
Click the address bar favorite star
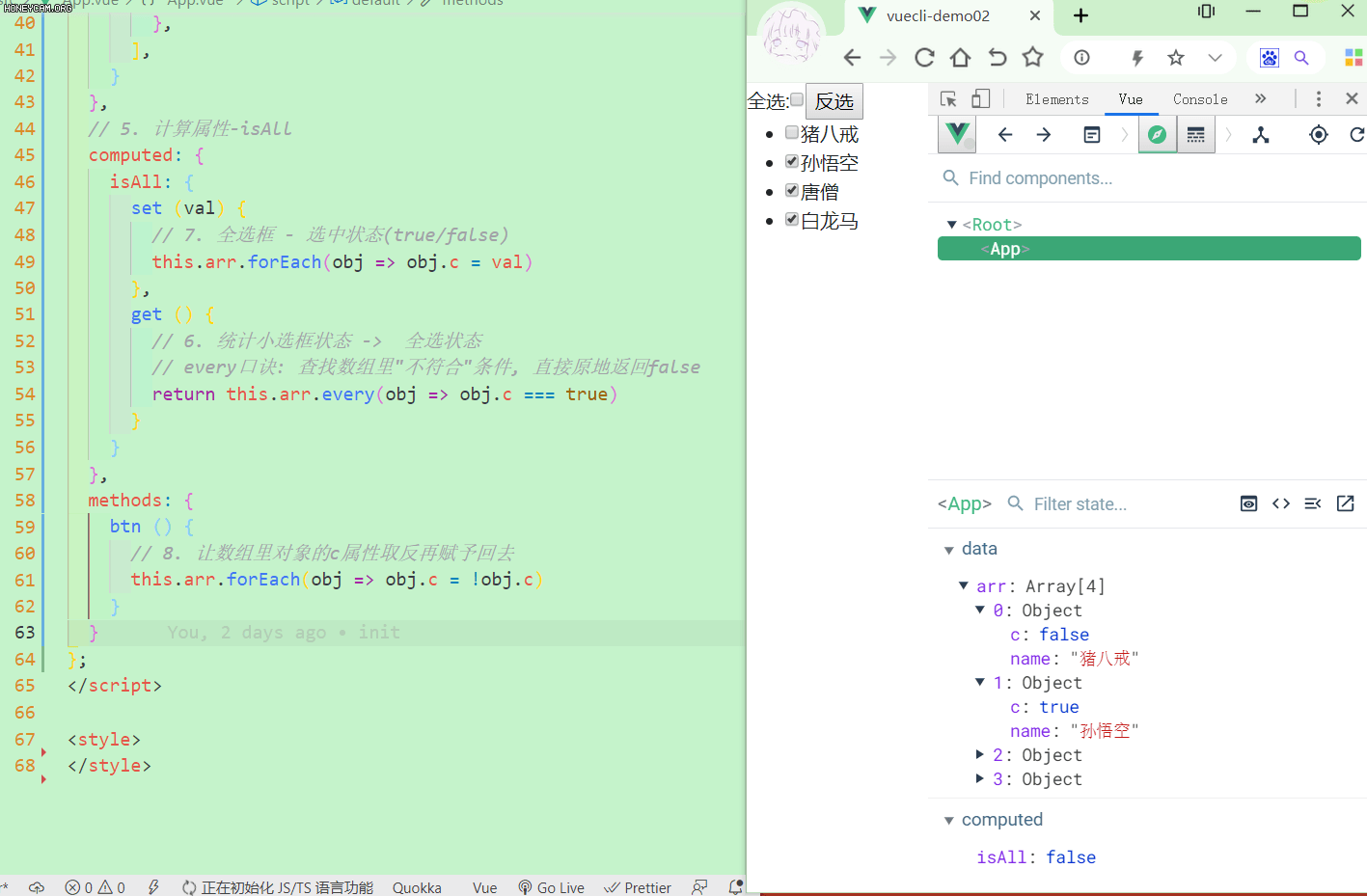(1176, 58)
